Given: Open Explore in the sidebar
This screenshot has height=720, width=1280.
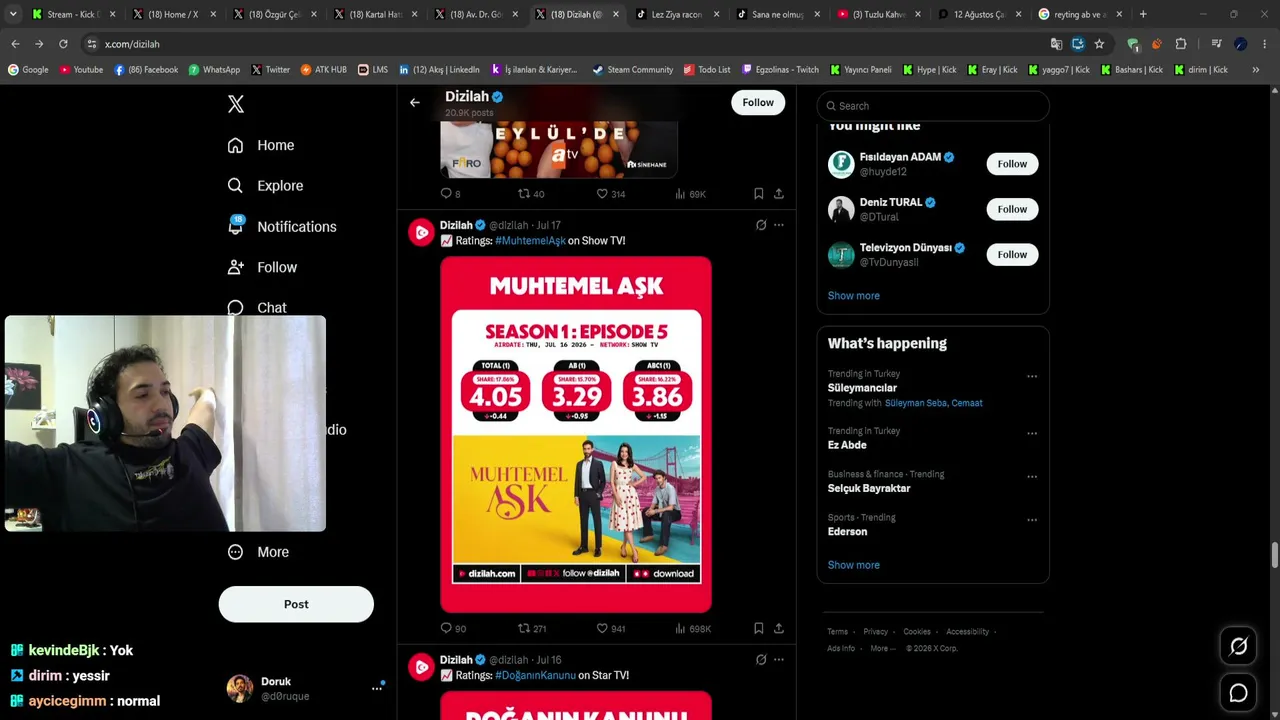Looking at the screenshot, I should click(265, 186).
